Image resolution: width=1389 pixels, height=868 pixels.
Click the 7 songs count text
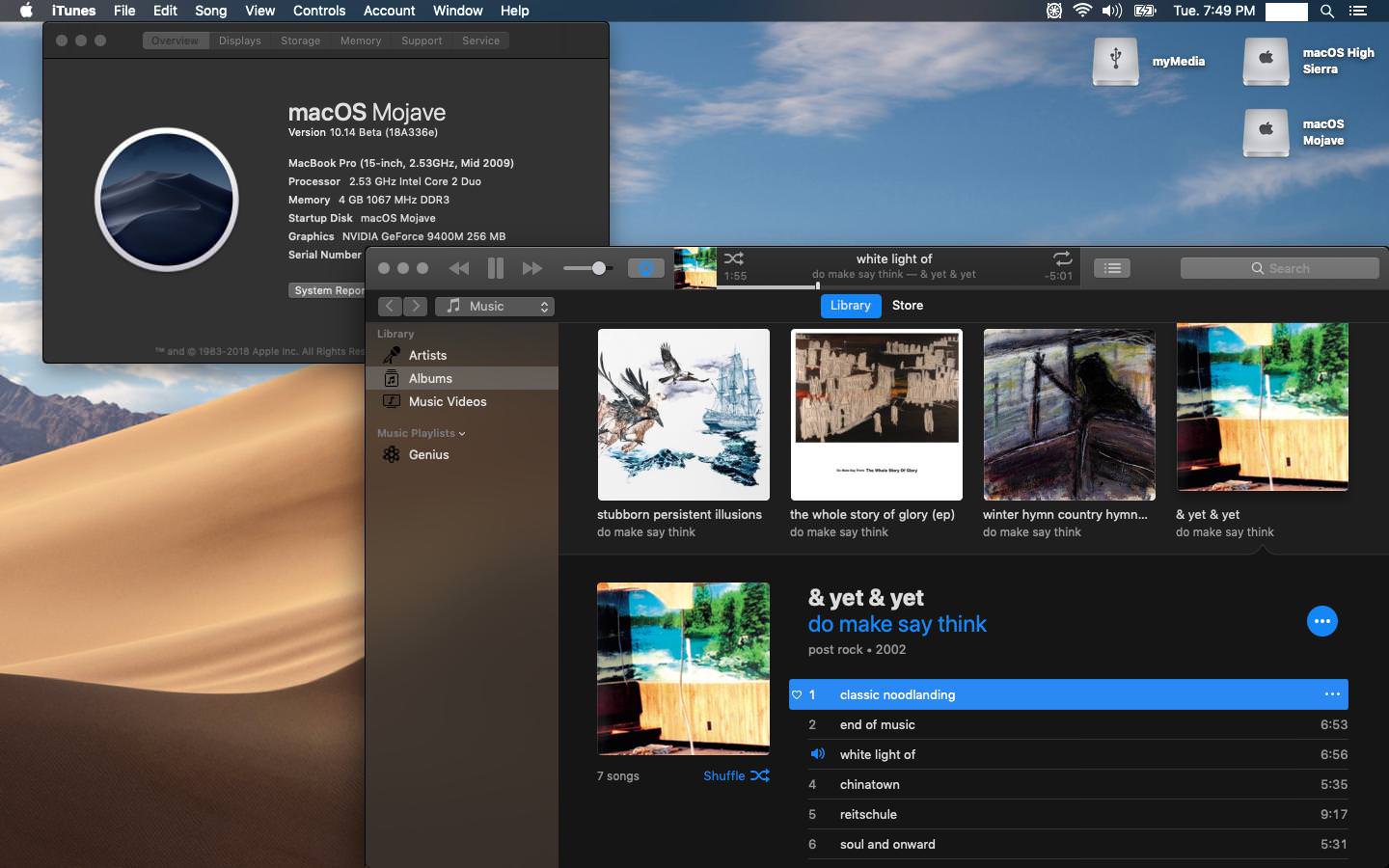618,775
